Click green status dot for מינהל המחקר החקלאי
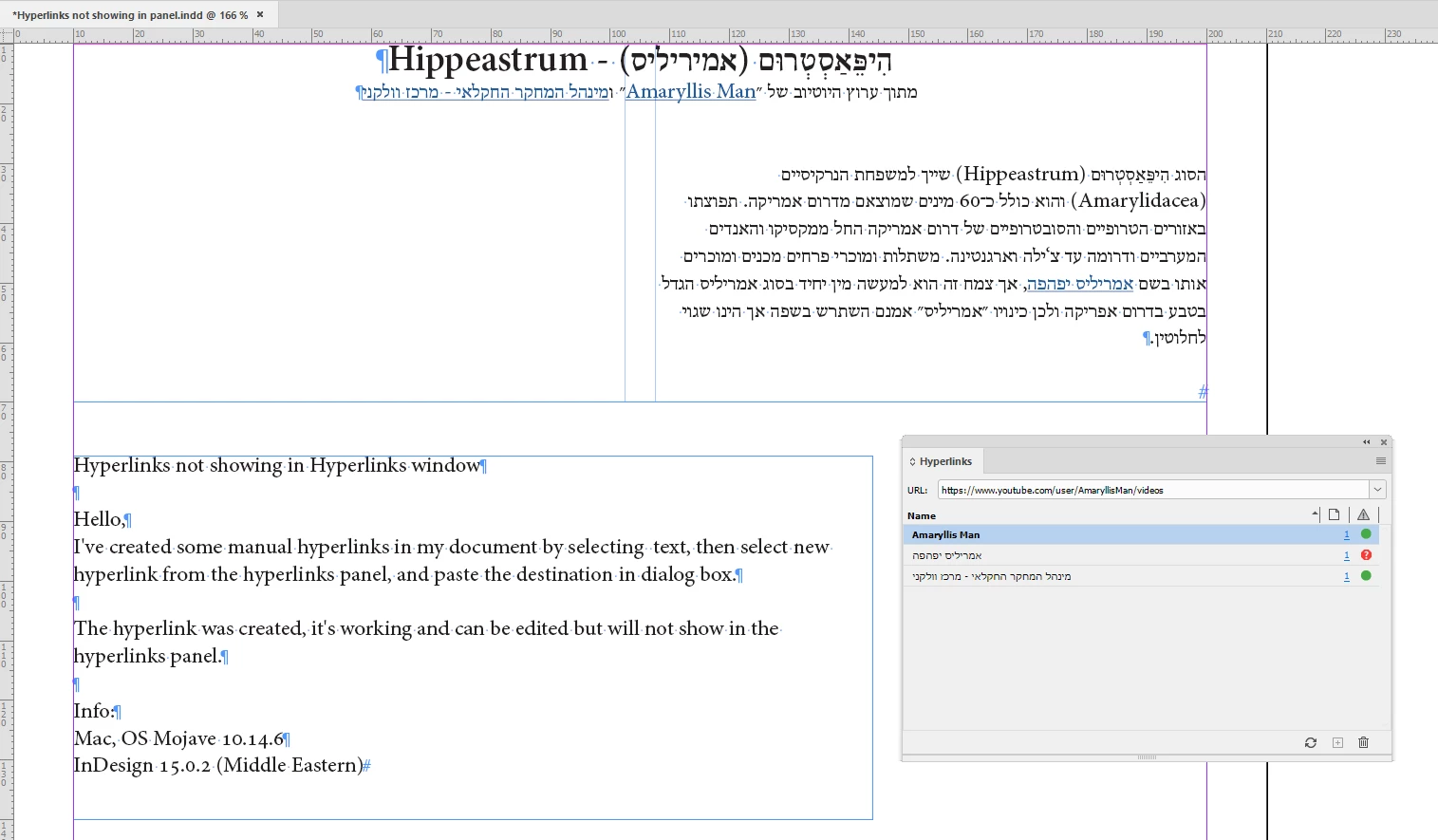This screenshot has height=840, width=1438. point(1366,575)
